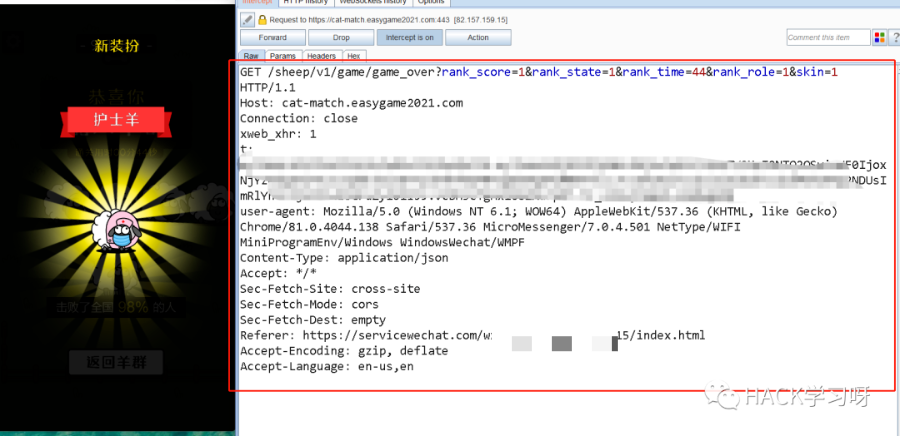900x436 pixels.
Task: Open the colored highlight picker icon
Action: tap(879, 38)
